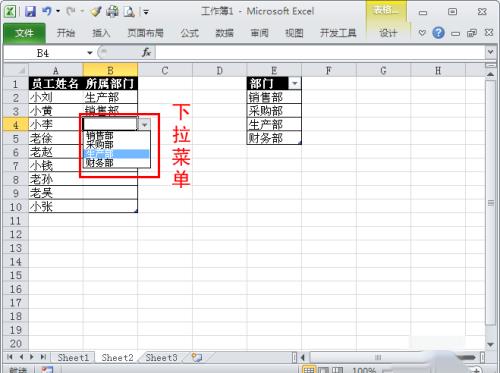The image size is (500, 373).
Task: Open the 文件 menu tab
Action: pyautogui.click(x=24, y=33)
